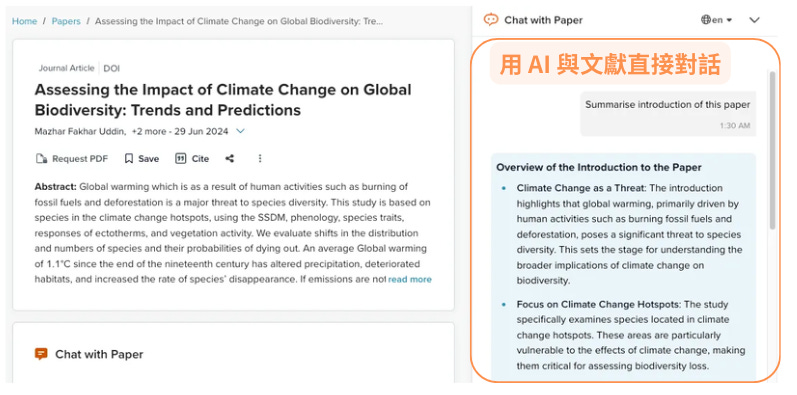Click the lower 'Chat with Paper' card heading
This screenshot has width=797, height=395.
click(x=99, y=354)
